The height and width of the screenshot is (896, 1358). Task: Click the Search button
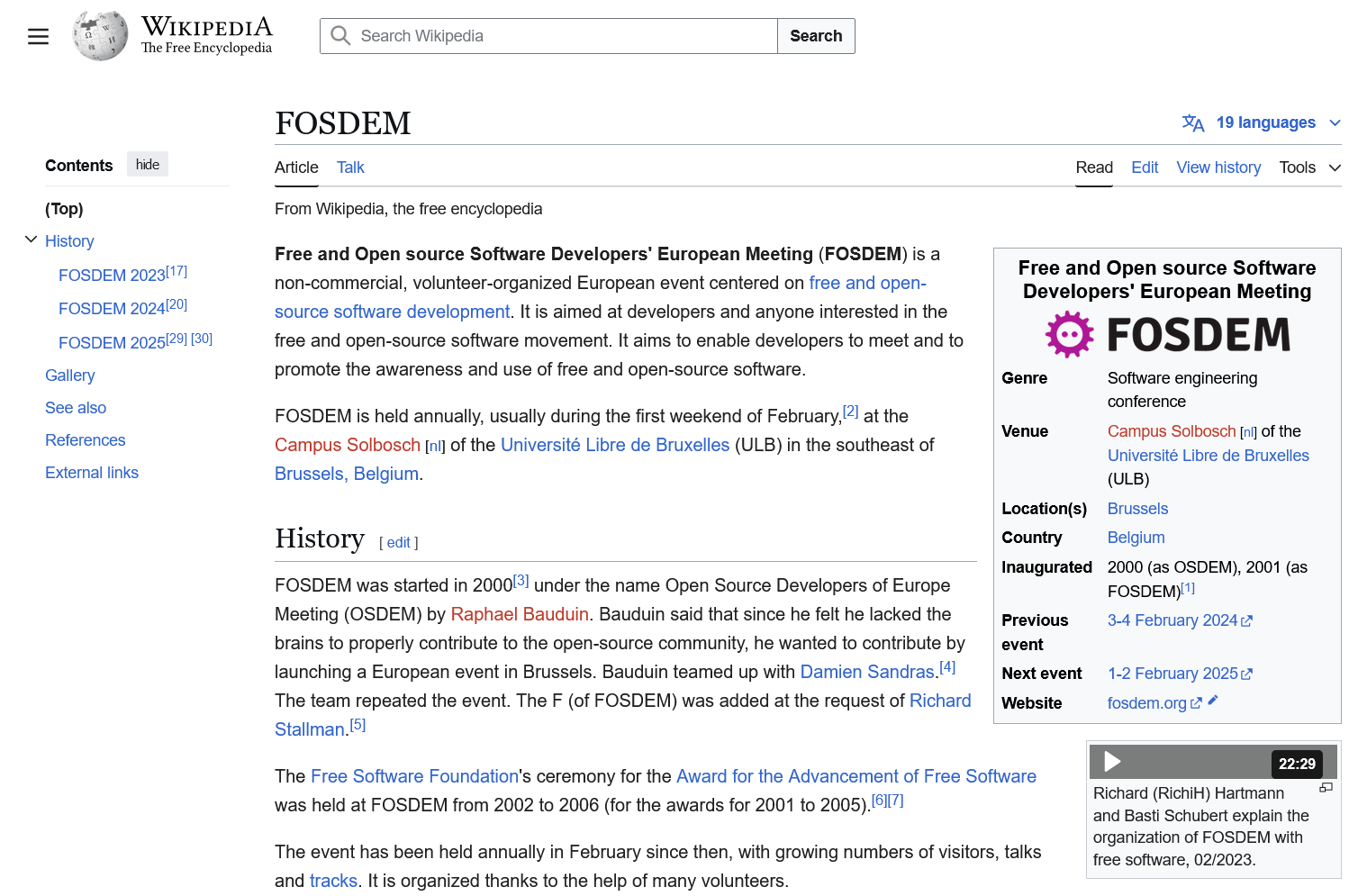(816, 36)
